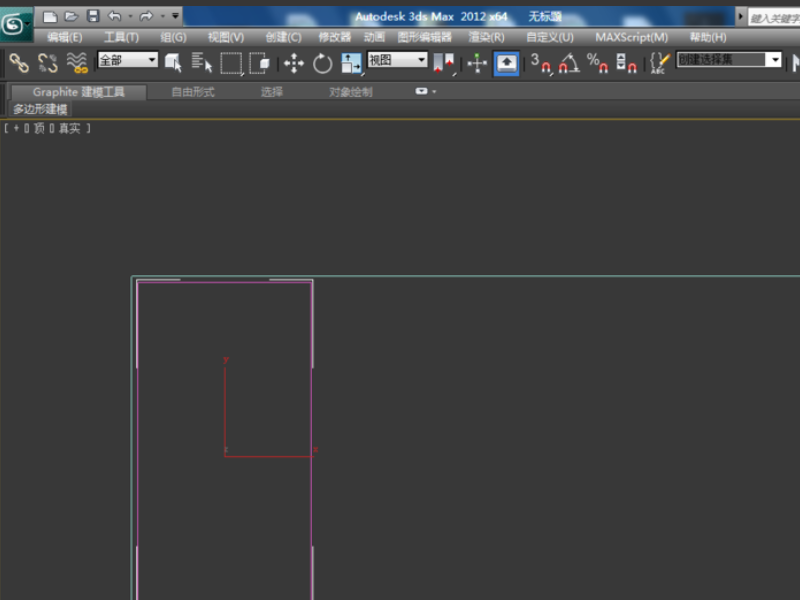Viewport: 800px width, 600px height.
Task: Open a file via quick access toolbar
Action: [x=71, y=17]
